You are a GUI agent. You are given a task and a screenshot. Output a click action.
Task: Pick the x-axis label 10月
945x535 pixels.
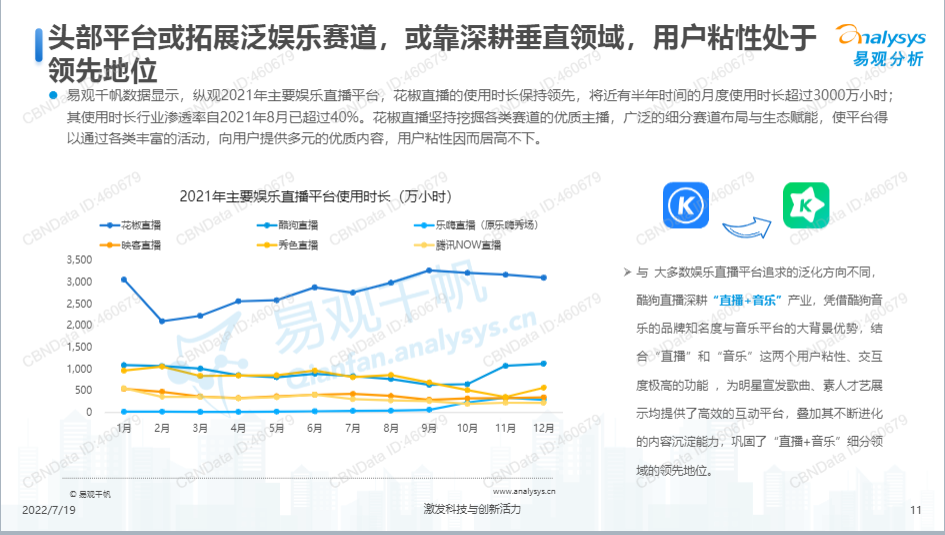pos(468,428)
